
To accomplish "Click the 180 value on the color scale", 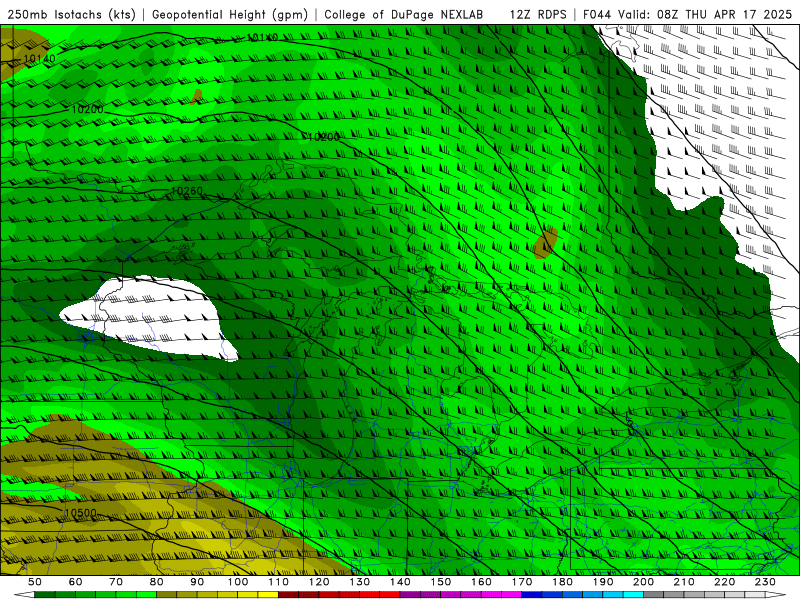I will (x=562, y=582).
